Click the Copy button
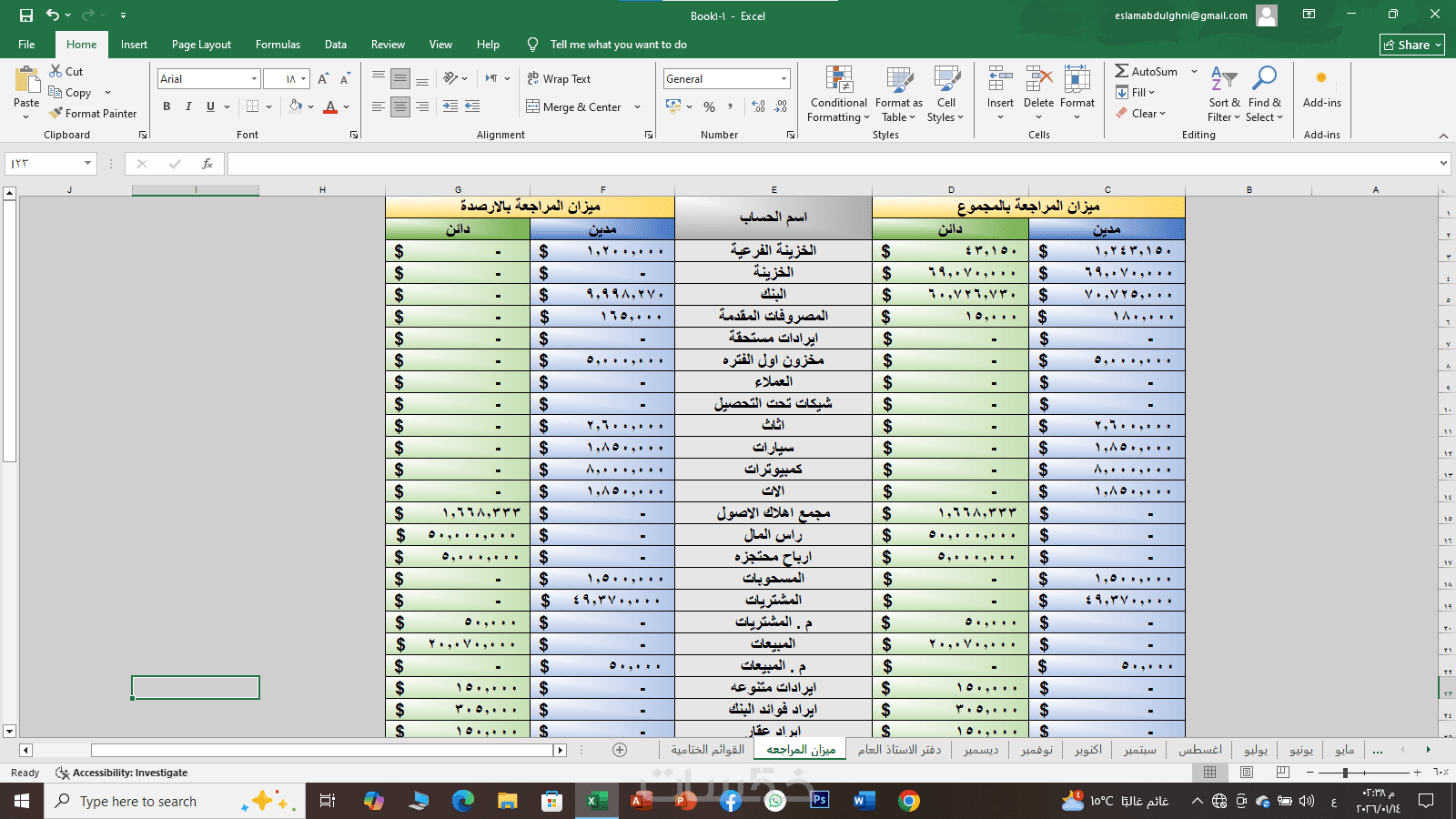 [70, 92]
